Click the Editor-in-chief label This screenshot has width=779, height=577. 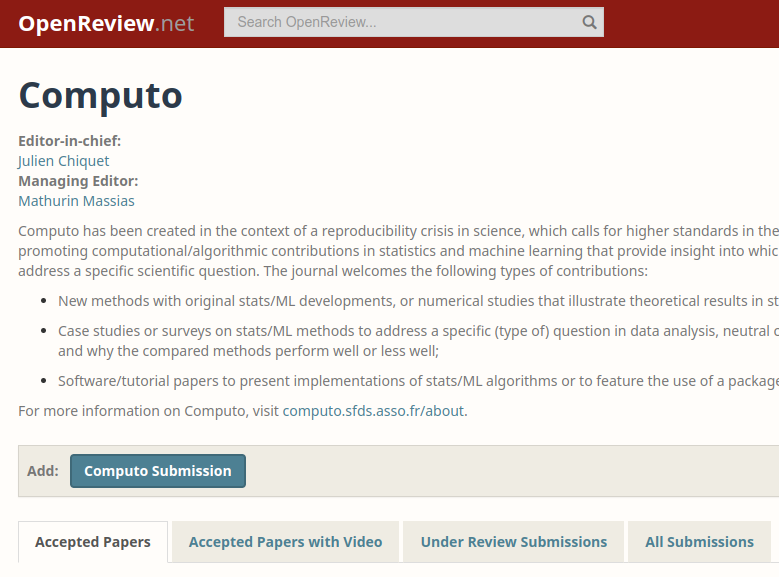point(70,141)
